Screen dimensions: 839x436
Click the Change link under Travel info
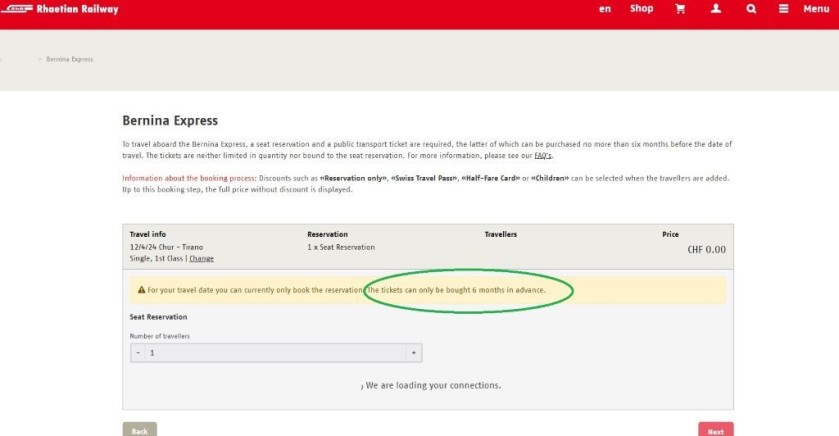click(x=201, y=258)
